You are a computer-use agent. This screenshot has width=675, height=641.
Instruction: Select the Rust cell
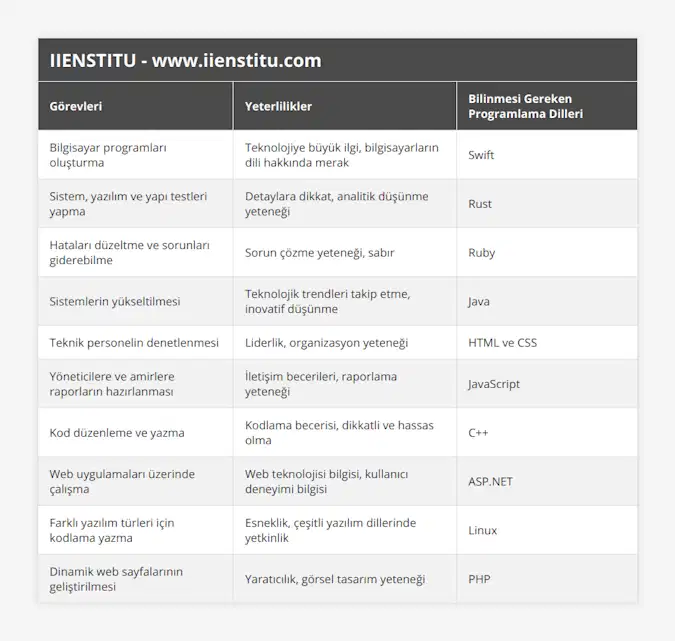click(x=480, y=204)
